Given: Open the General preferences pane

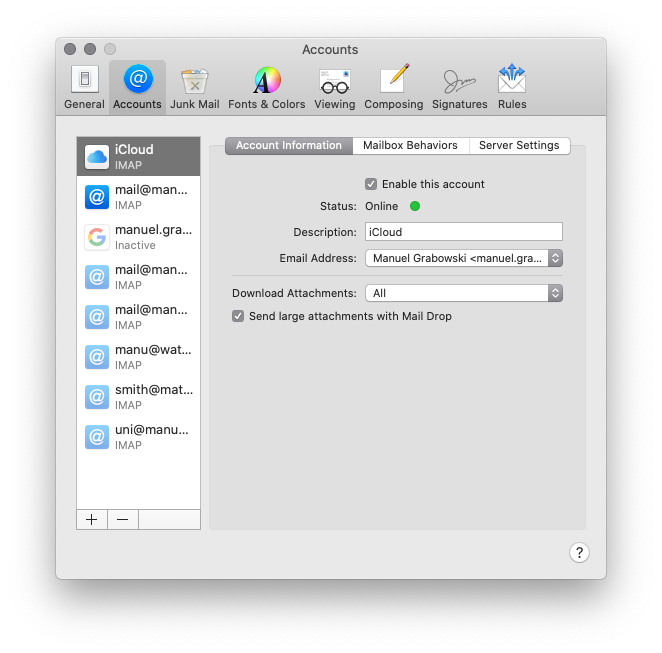Looking at the screenshot, I should [x=84, y=87].
